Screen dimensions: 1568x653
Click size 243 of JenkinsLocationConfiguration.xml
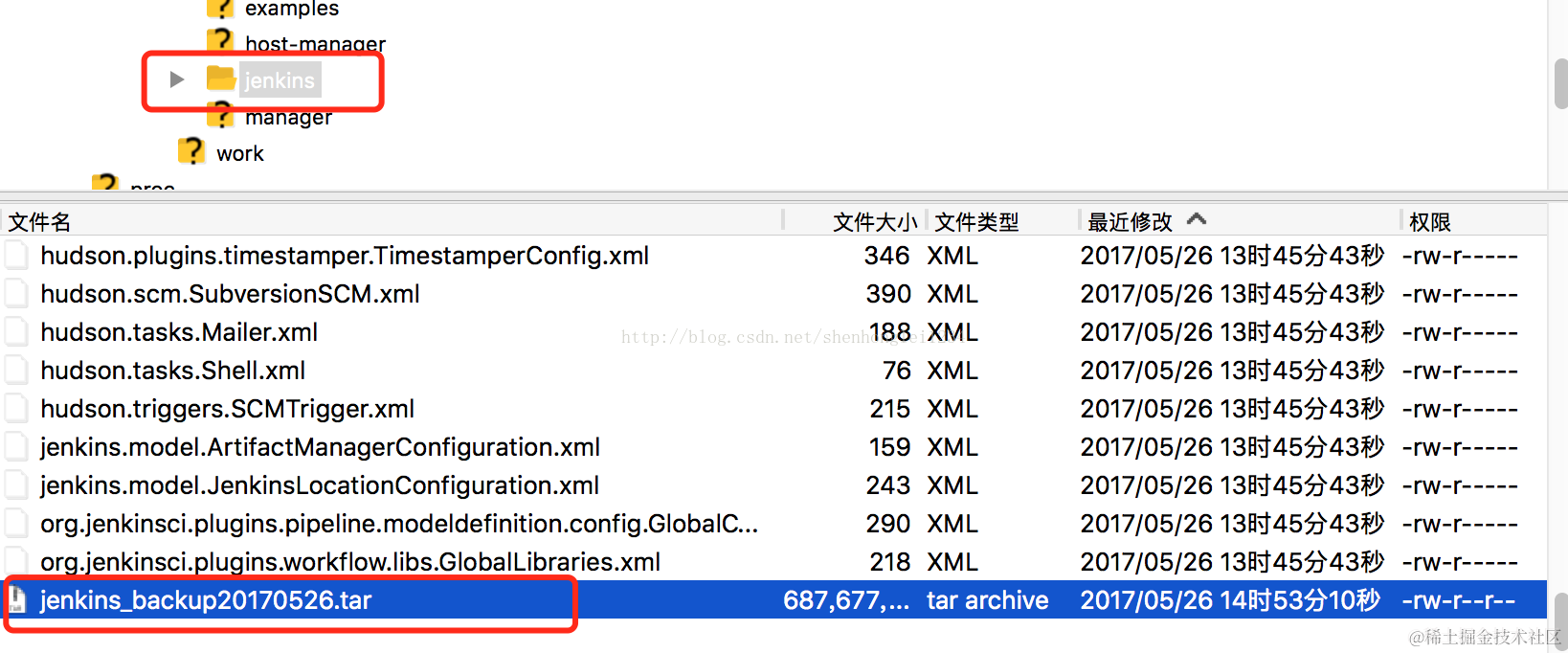[888, 485]
